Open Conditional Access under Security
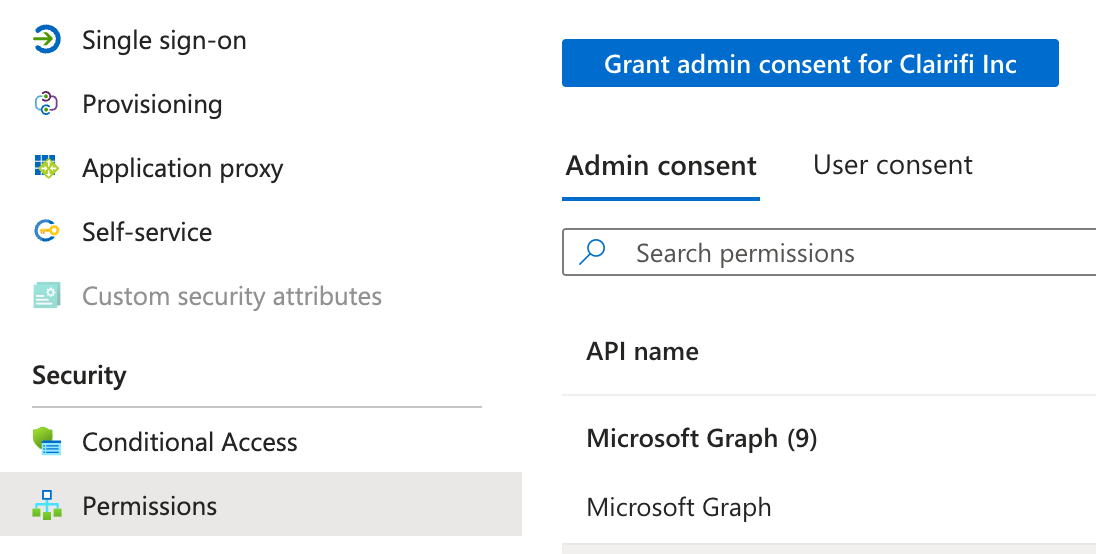This screenshot has width=1096, height=554. click(190, 442)
